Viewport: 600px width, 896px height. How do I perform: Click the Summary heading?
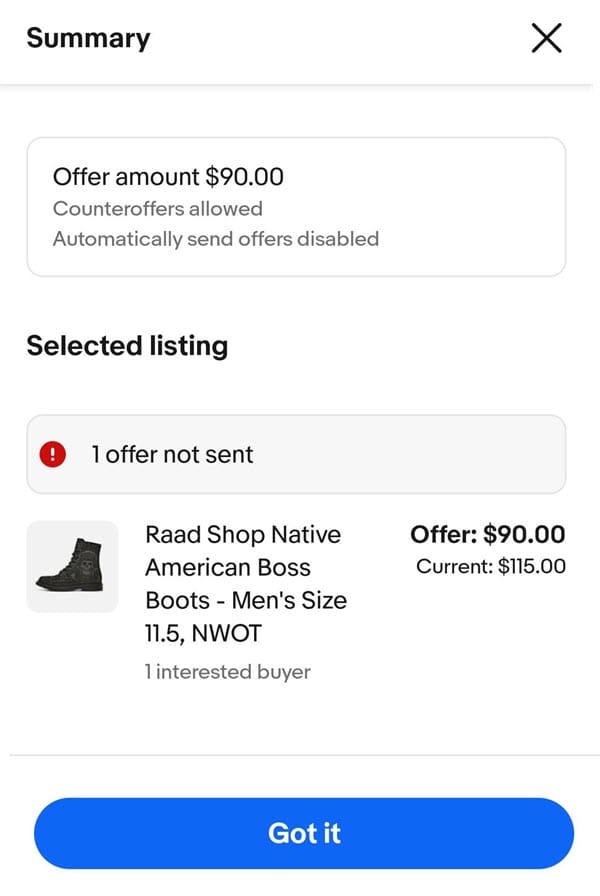point(87,37)
